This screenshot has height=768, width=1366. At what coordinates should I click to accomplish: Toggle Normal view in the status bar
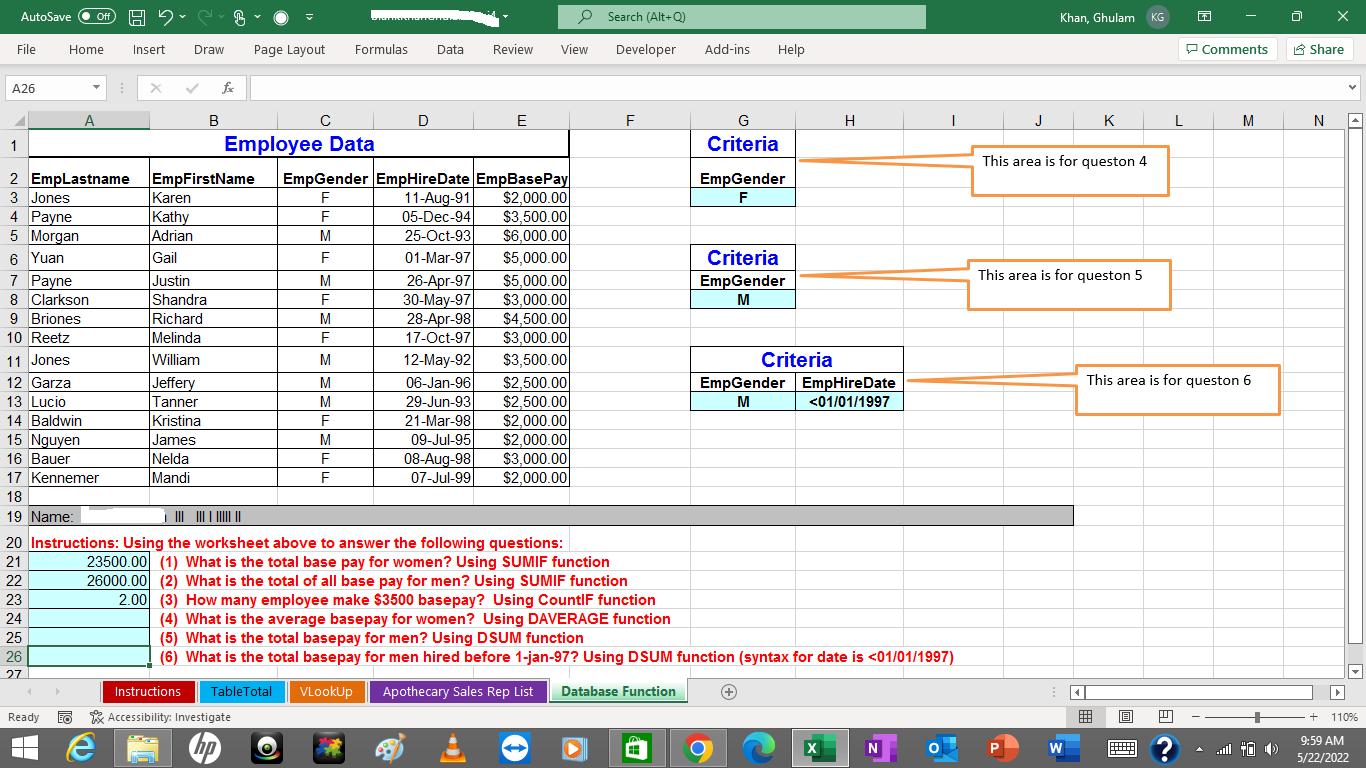1085,716
